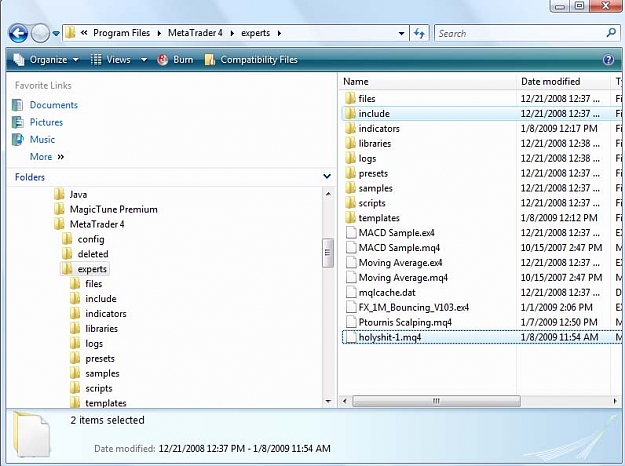Viewport: 625px width, 466px height.
Task: Click the holyshit-1.mq4 file icon
Action: click(351, 337)
